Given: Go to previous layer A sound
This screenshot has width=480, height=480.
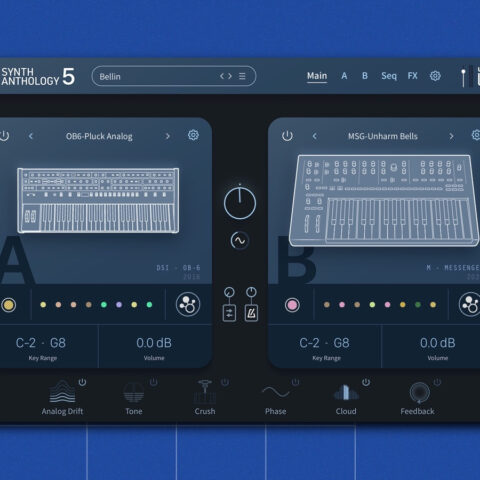Looking at the screenshot, I should 31,136.
